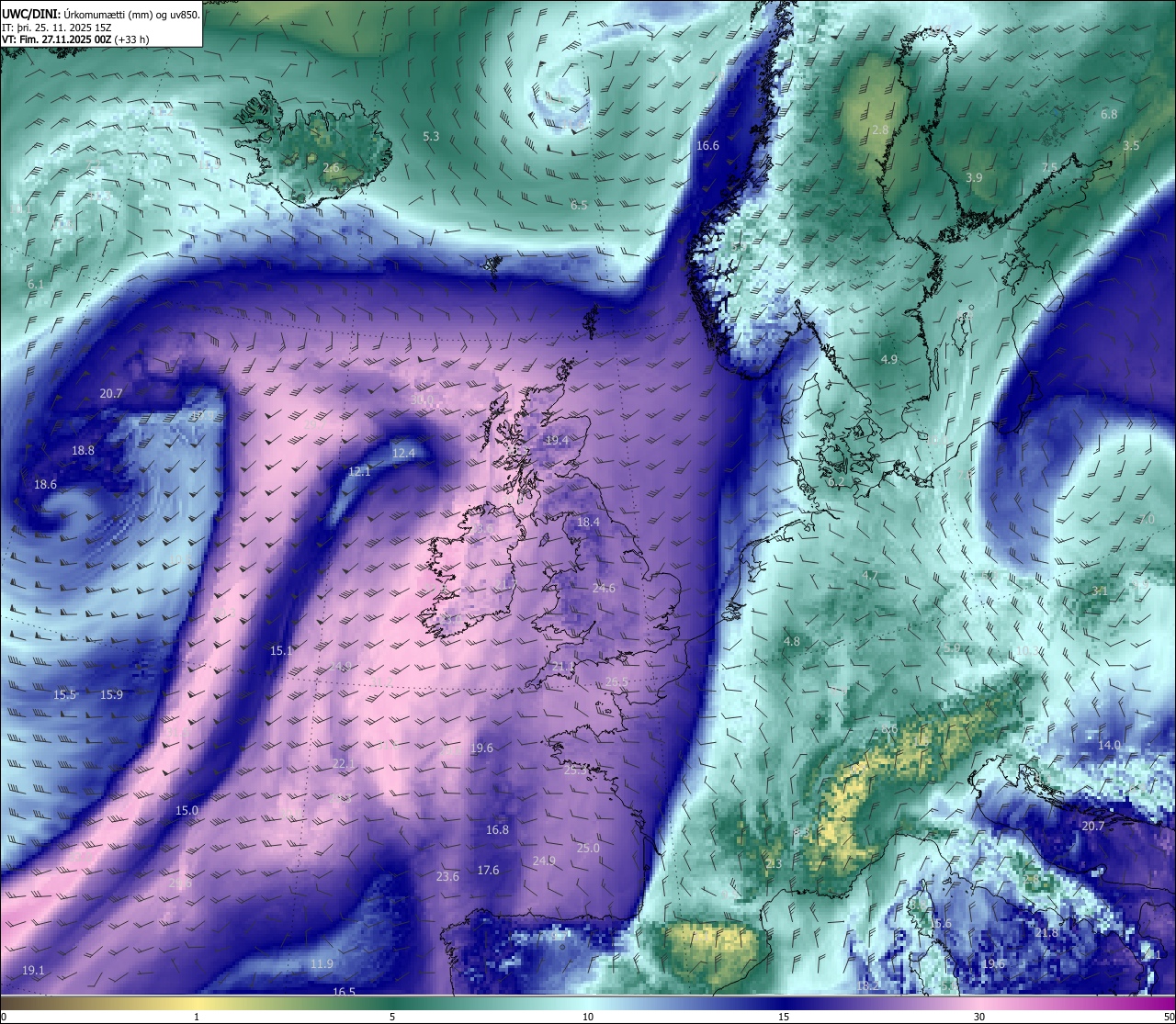Select the 24.6 value over central England
1176x1024 pixels.
click(x=605, y=589)
